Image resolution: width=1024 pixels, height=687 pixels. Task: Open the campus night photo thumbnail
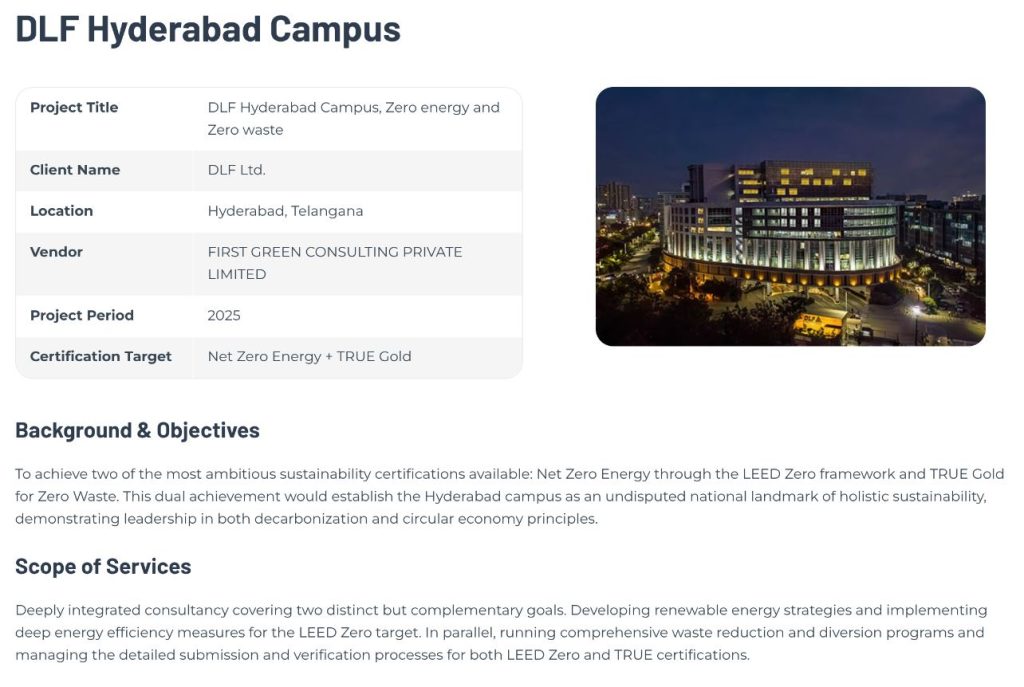click(790, 216)
